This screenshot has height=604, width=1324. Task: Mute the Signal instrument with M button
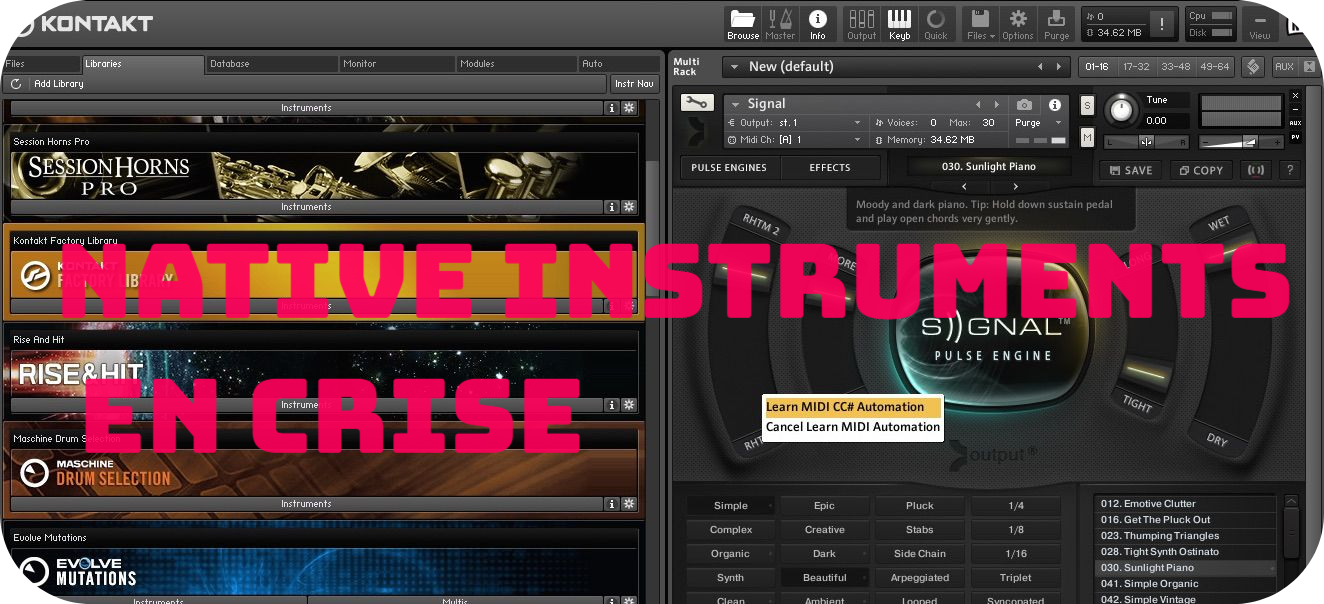[x=1087, y=137]
